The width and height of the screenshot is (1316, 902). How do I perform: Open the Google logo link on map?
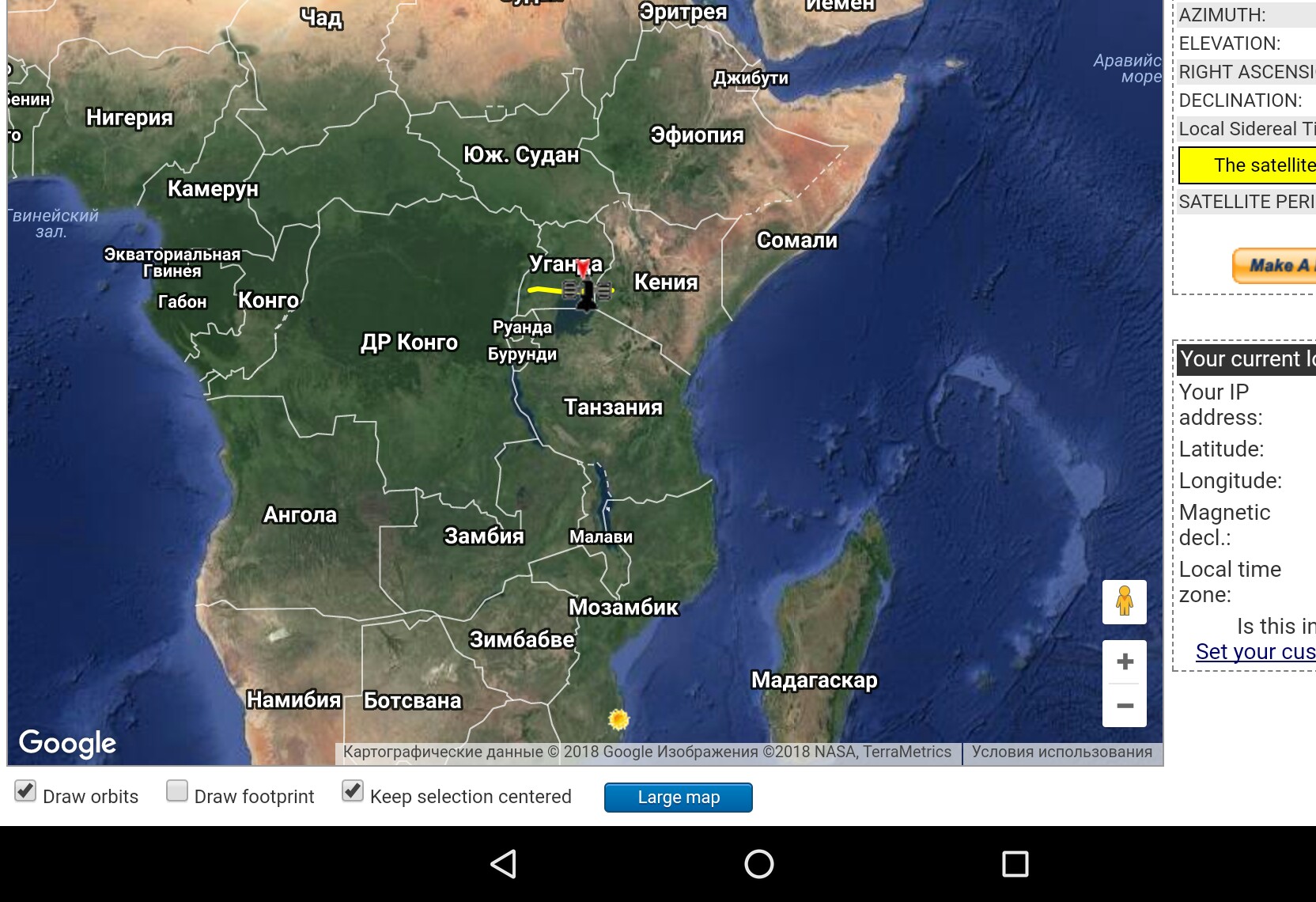67,743
